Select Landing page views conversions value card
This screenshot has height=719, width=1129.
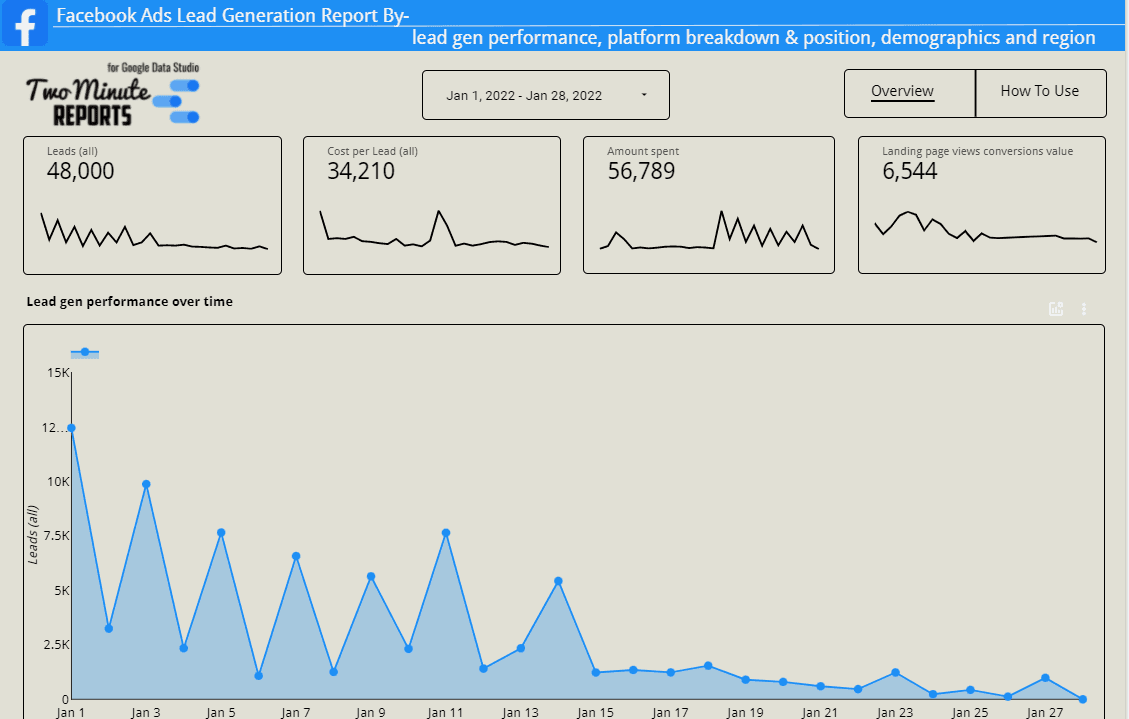pos(981,205)
